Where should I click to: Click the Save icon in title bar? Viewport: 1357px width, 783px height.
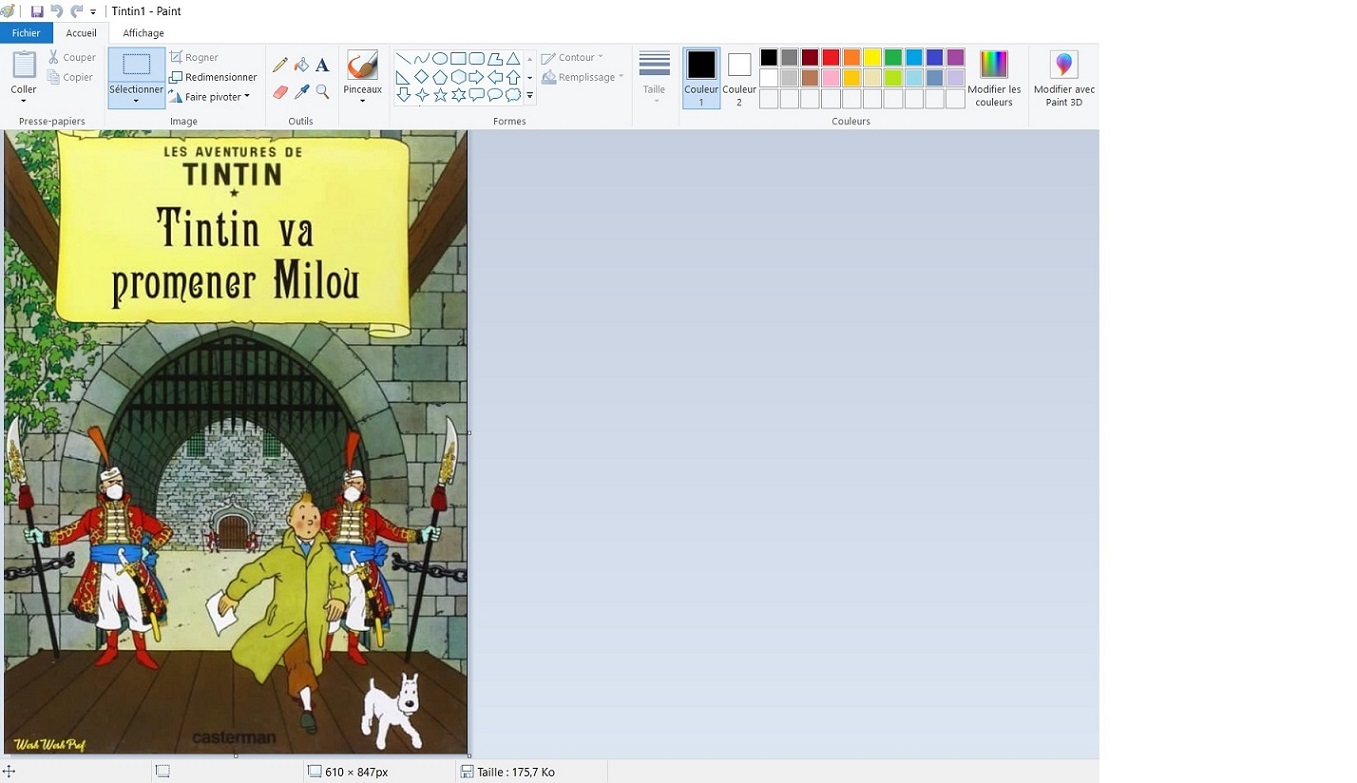(37, 11)
